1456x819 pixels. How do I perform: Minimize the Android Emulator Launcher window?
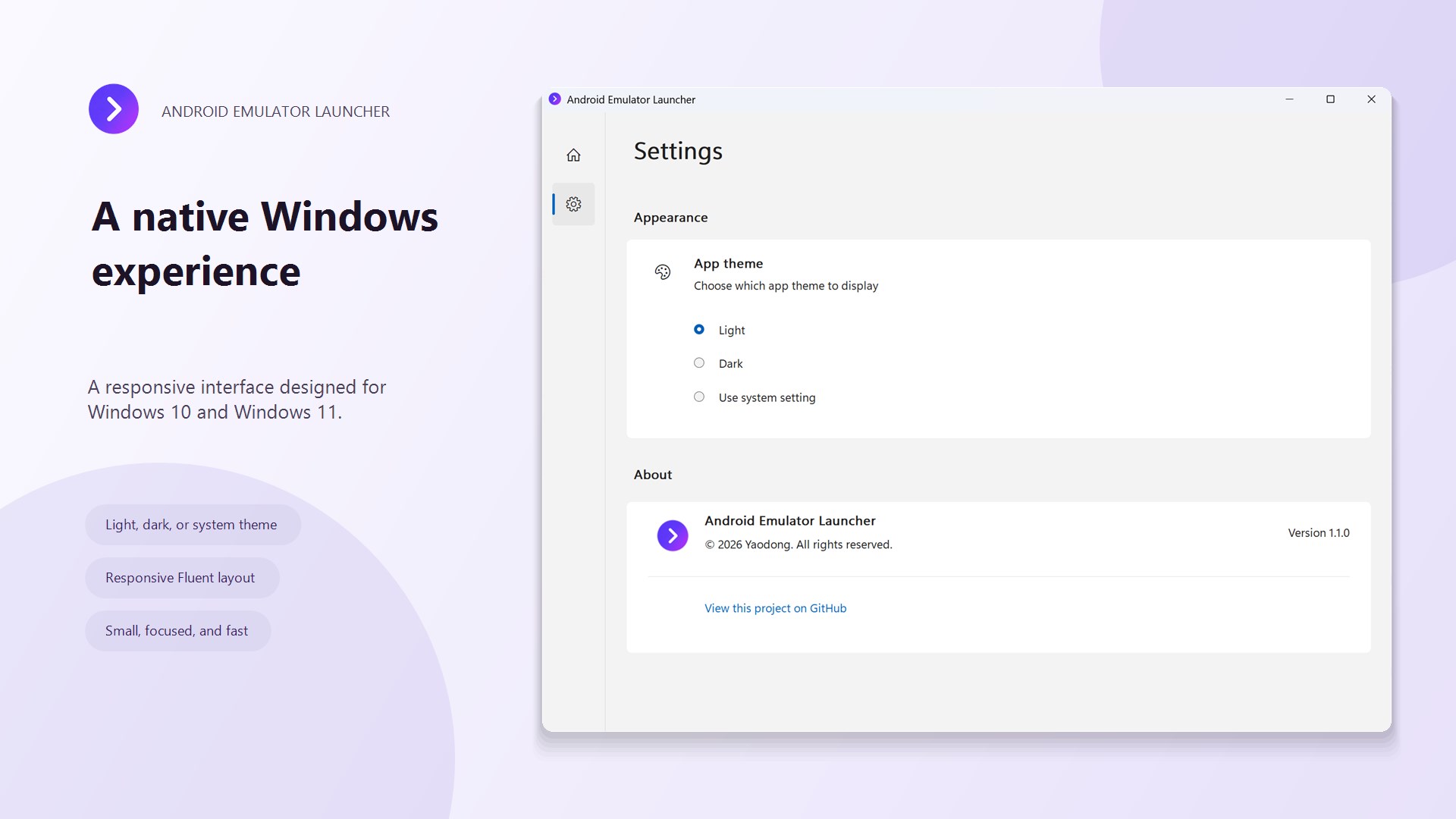(x=1289, y=99)
